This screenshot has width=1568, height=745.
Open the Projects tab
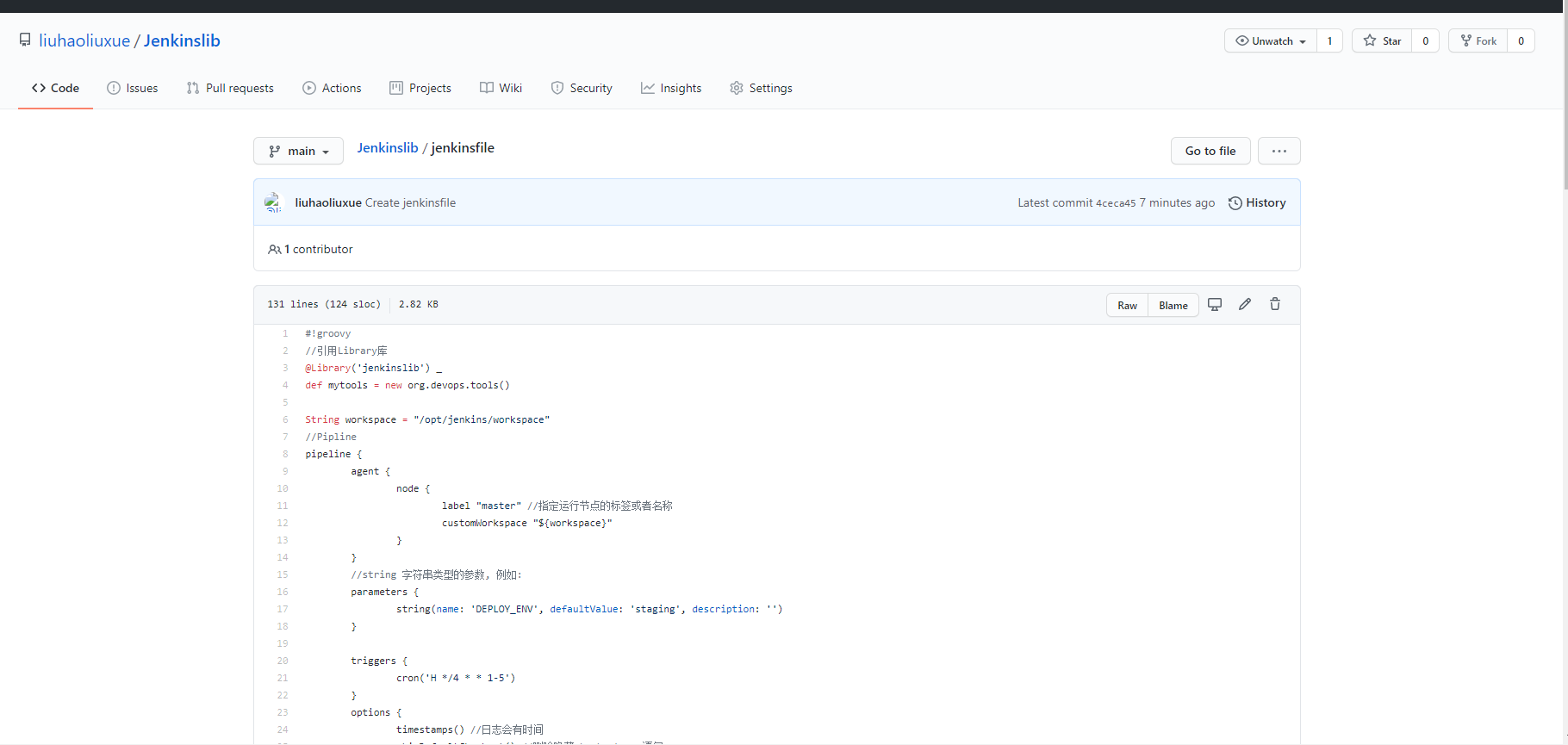click(x=420, y=88)
